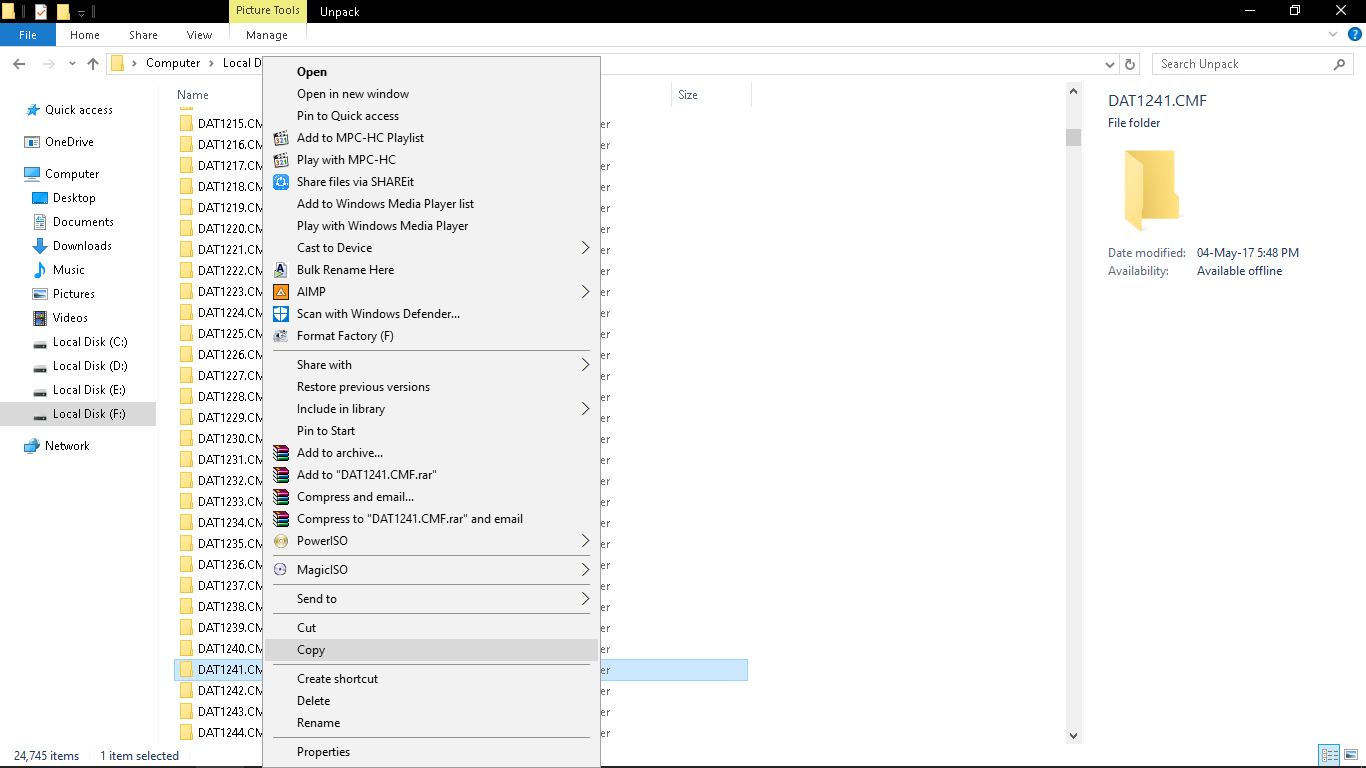Click Copy in the context menu
Screen dimensions: 1366x768
click(x=431, y=650)
